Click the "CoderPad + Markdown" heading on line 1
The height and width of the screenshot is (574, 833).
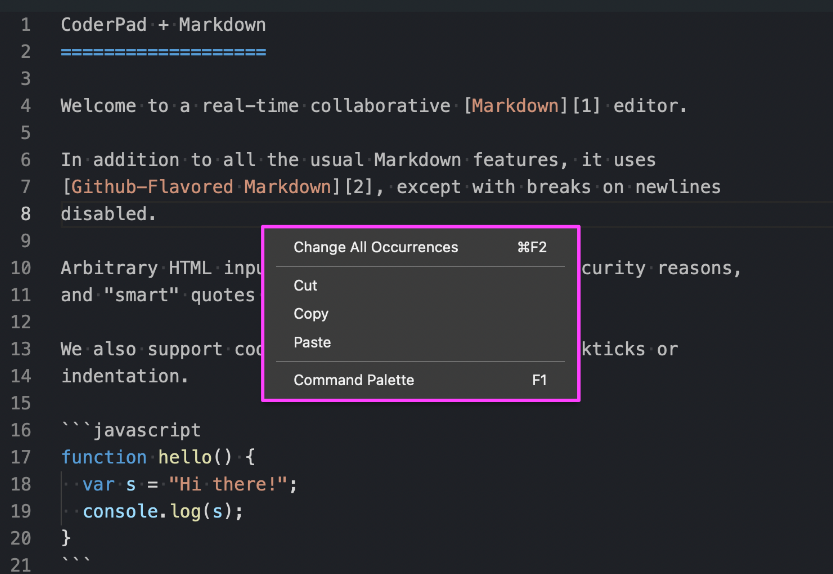pos(163,24)
